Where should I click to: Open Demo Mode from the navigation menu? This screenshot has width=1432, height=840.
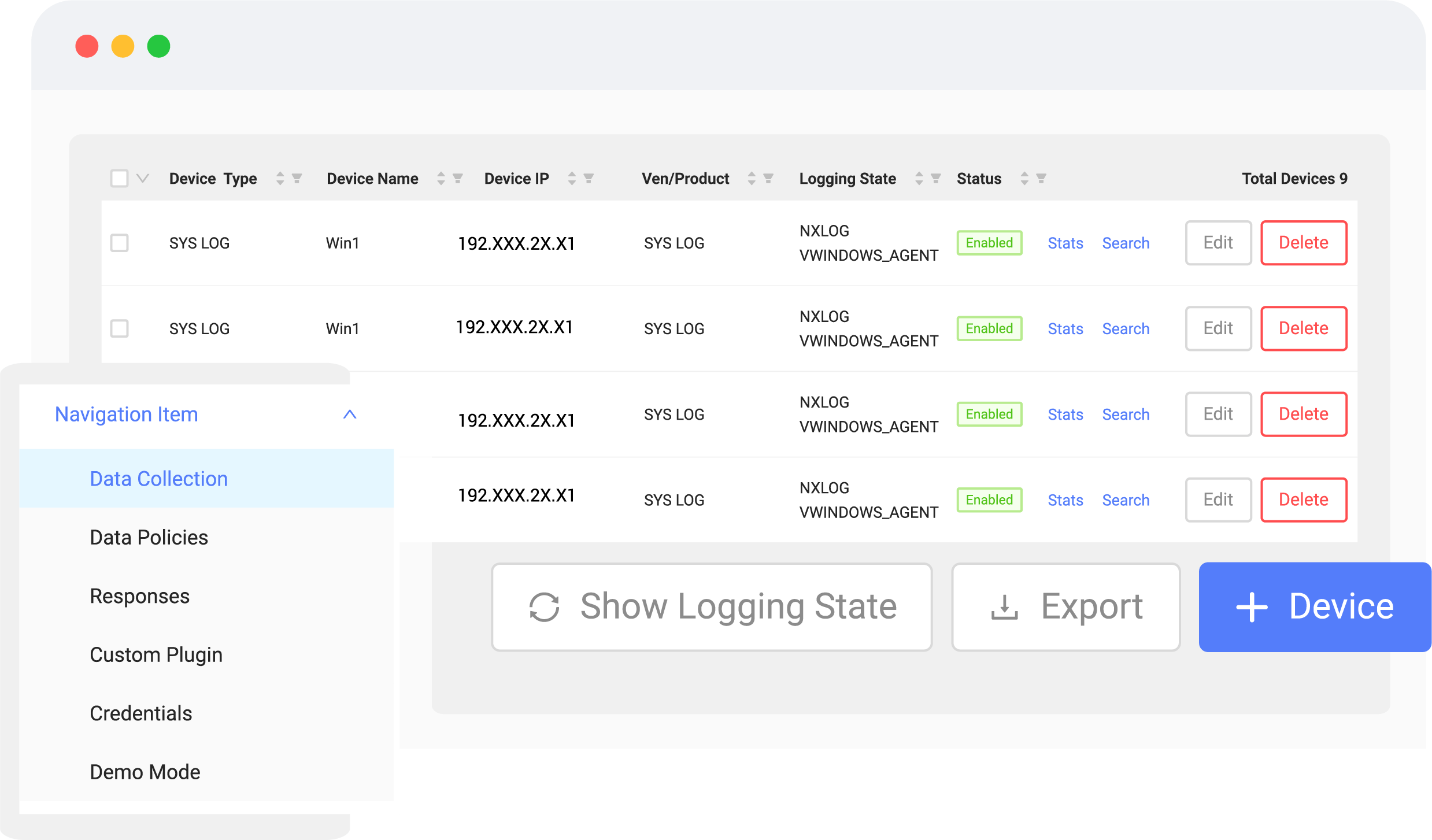pyautogui.click(x=145, y=771)
